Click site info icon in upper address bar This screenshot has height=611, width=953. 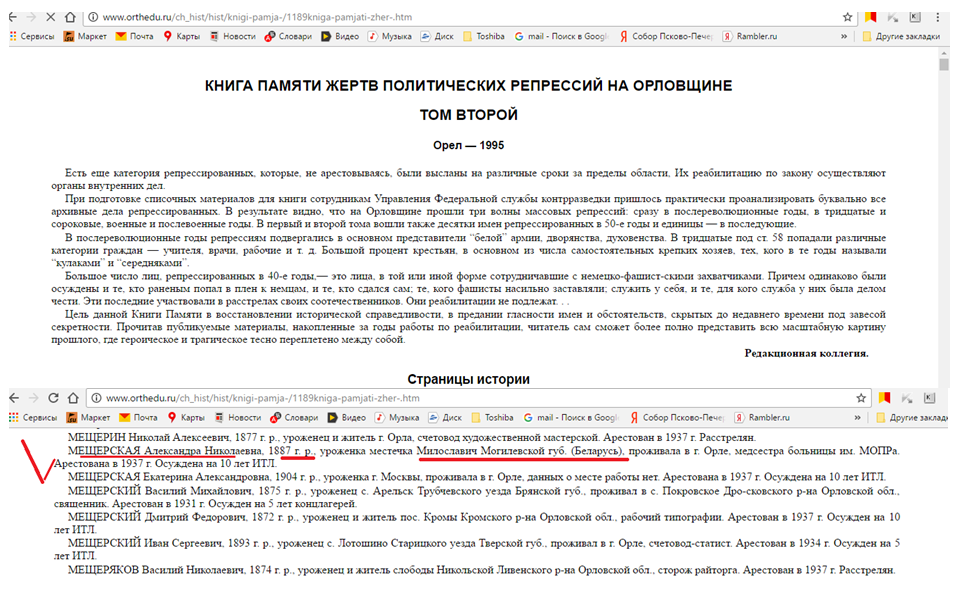(x=93, y=17)
